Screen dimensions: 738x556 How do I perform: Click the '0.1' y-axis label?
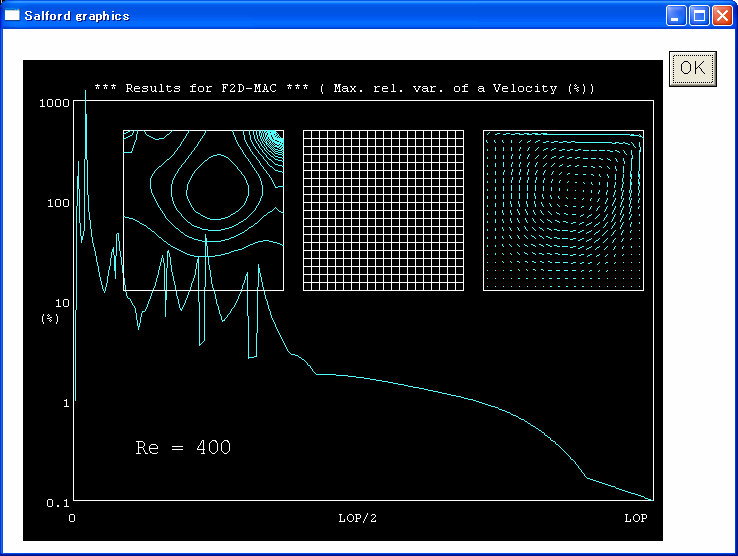click(x=58, y=503)
